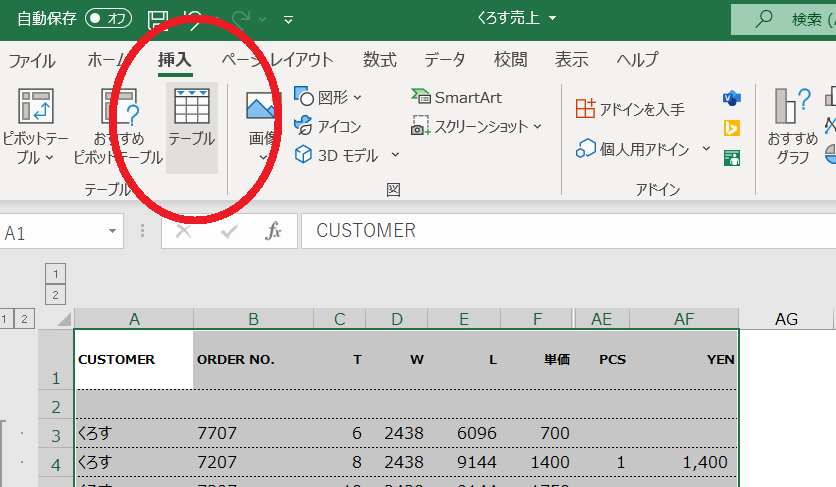Expand the 3D モデル dropdown arrow

coord(395,155)
